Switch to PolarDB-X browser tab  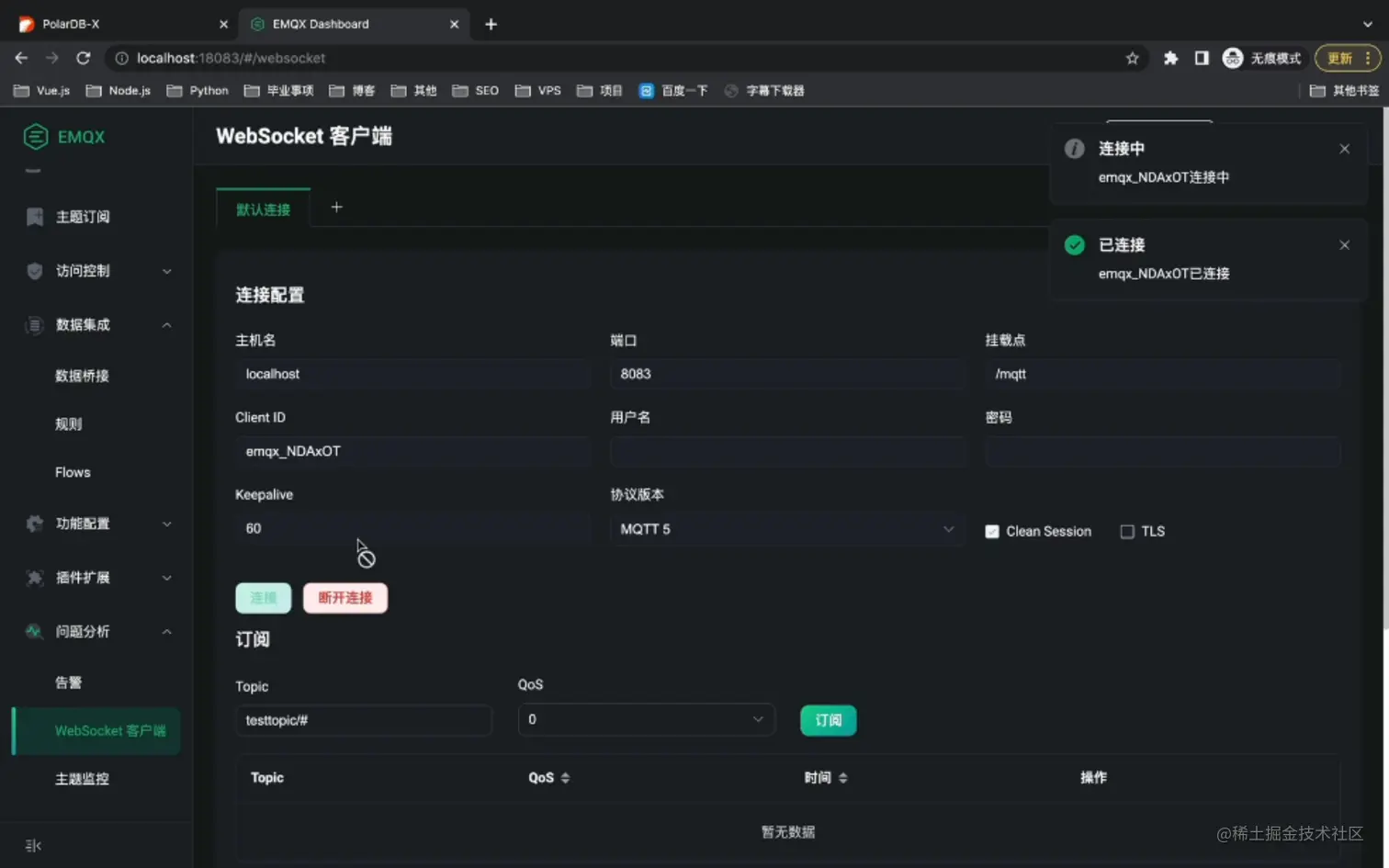click(x=121, y=24)
